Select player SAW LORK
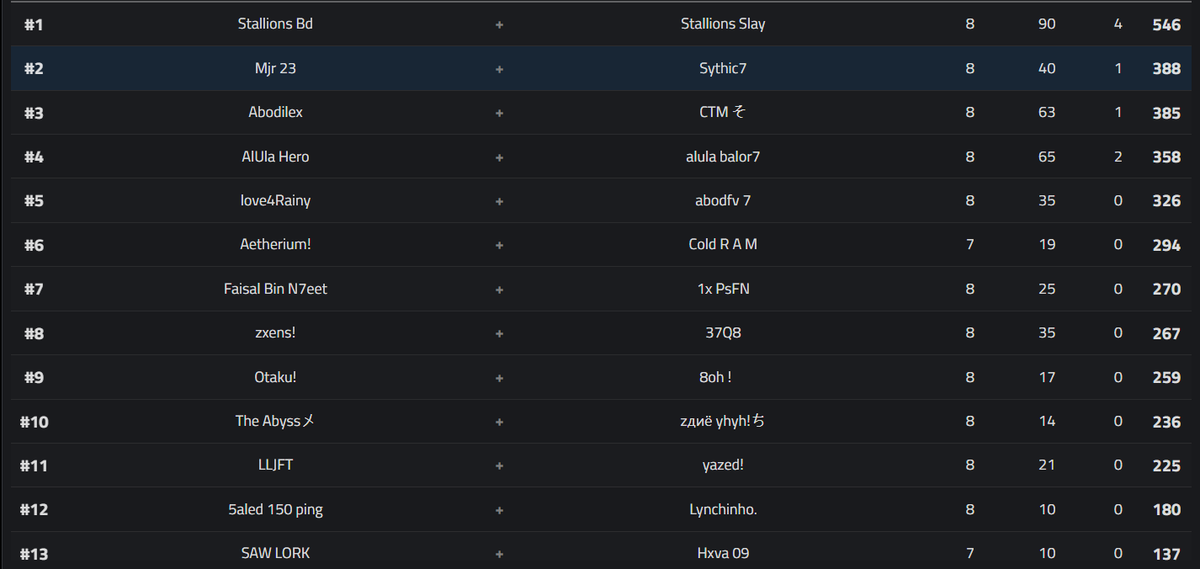The height and width of the screenshot is (569, 1200). click(275, 553)
